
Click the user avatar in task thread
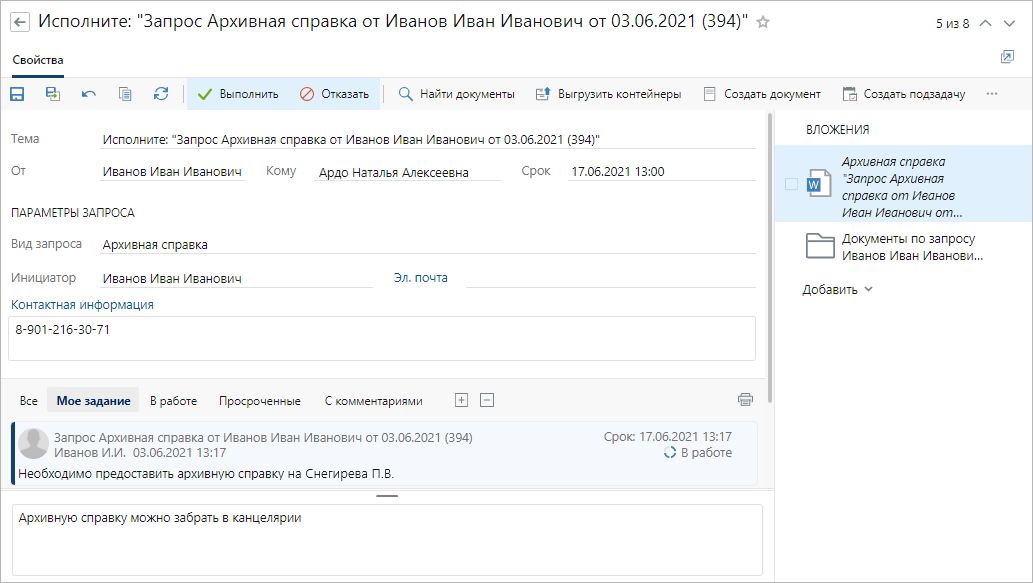pyautogui.click(x=33, y=443)
